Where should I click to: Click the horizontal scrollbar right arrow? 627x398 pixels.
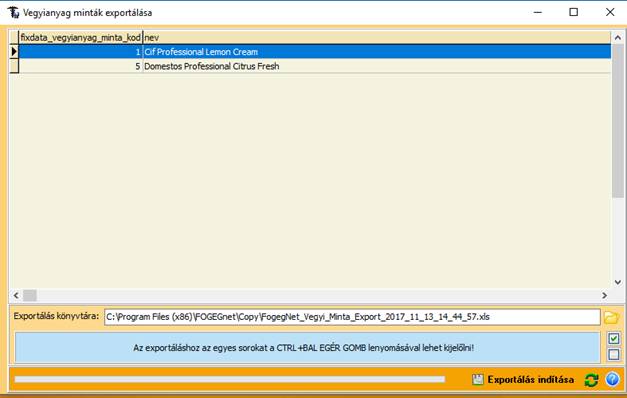point(605,296)
